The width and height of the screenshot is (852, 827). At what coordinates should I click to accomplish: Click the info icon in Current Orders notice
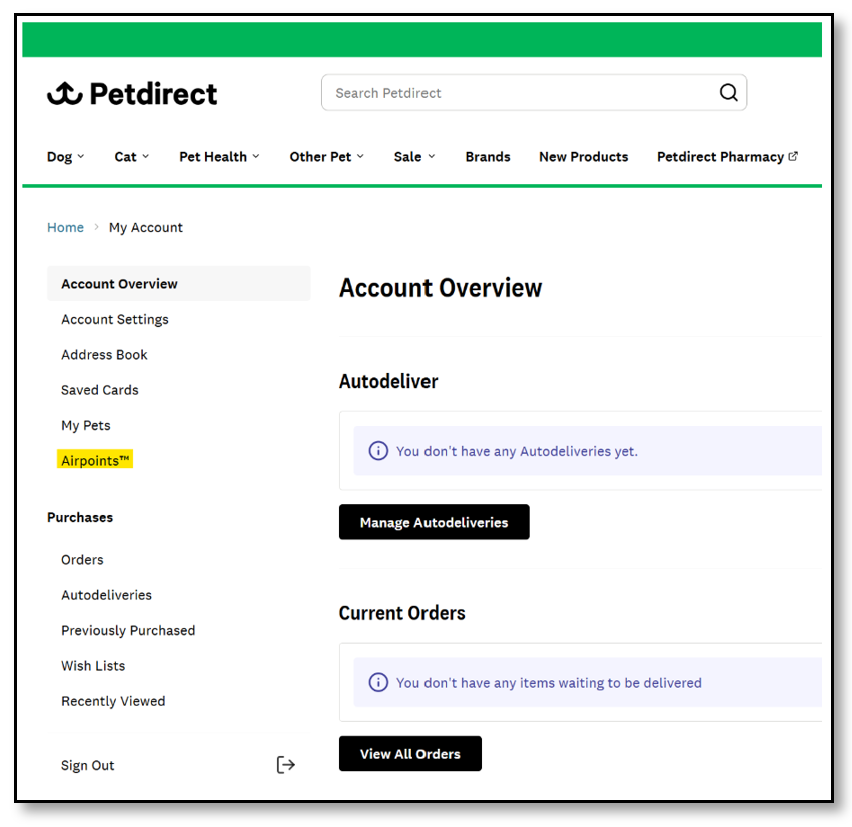click(x=378, y=682)
